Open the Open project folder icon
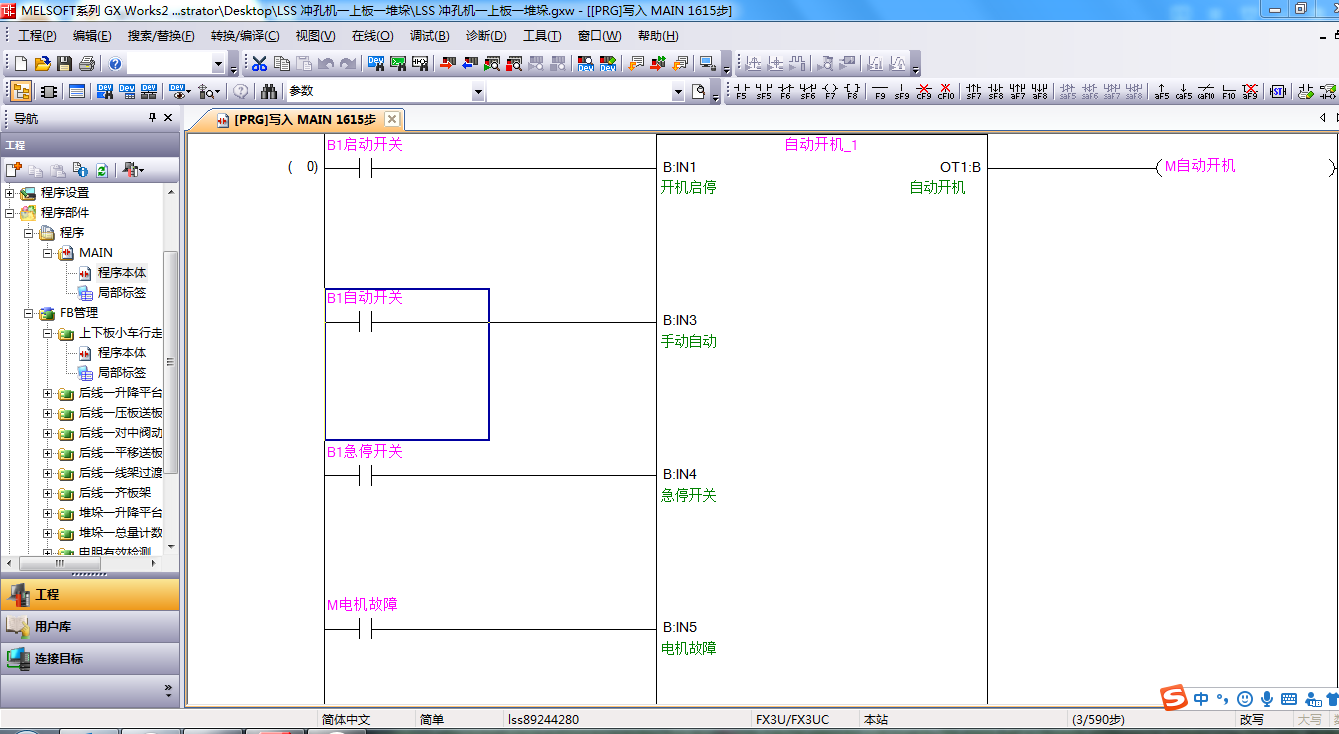This screenshot has width=1339, height=734. 42,64
